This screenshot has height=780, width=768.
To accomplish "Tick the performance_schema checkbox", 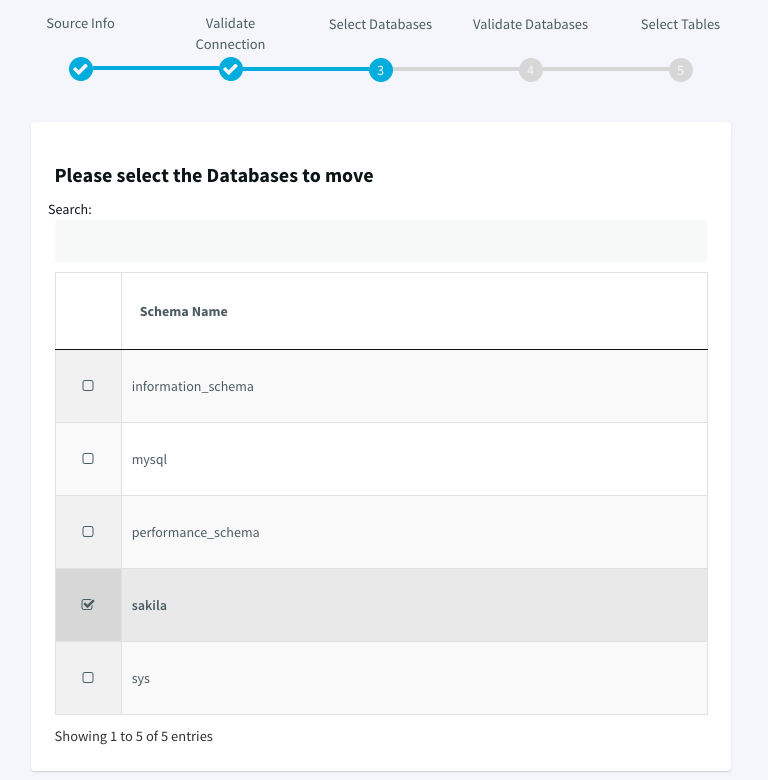I will 88,532.
